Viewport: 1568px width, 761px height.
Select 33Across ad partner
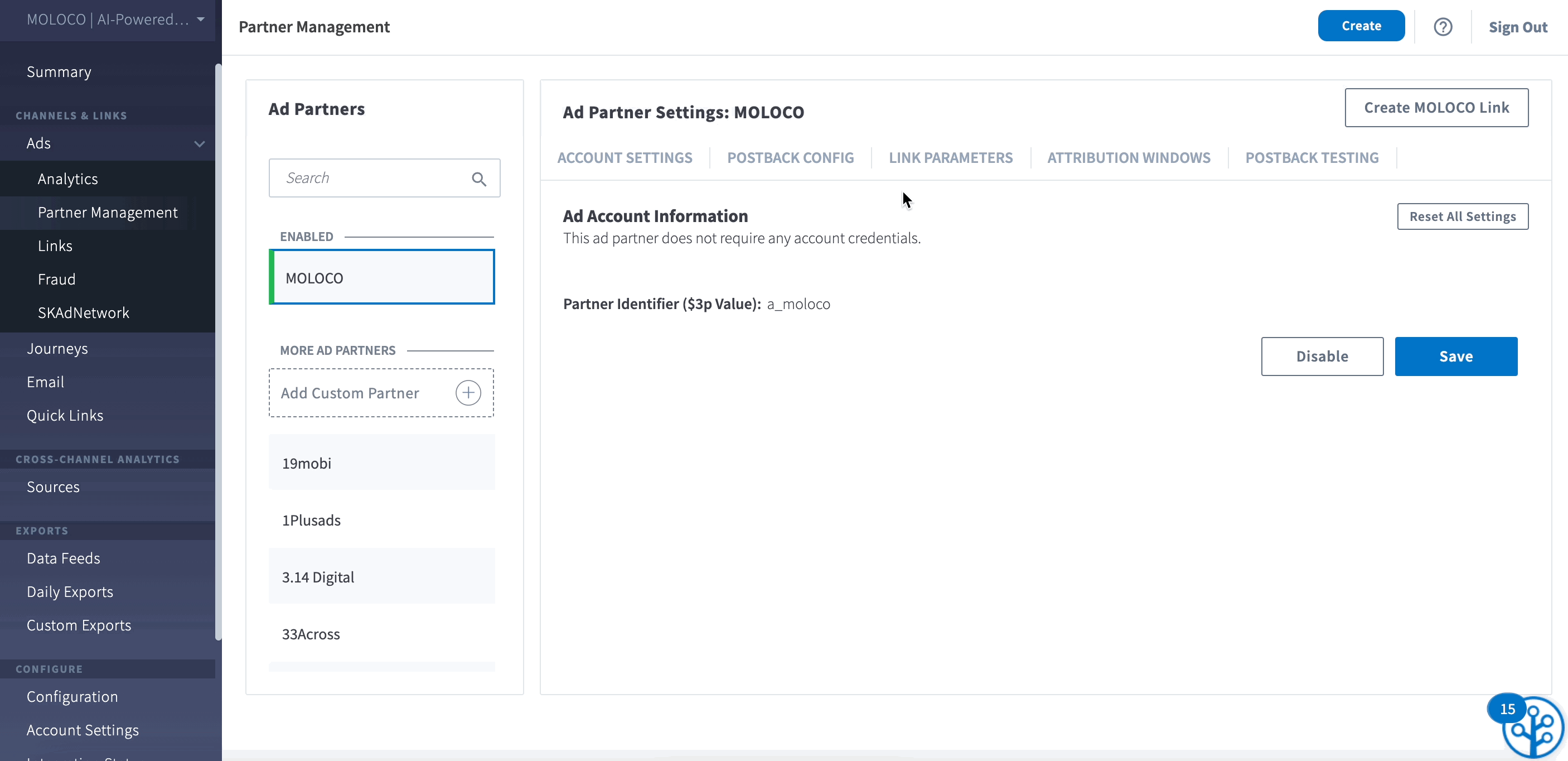pos(381,633)
